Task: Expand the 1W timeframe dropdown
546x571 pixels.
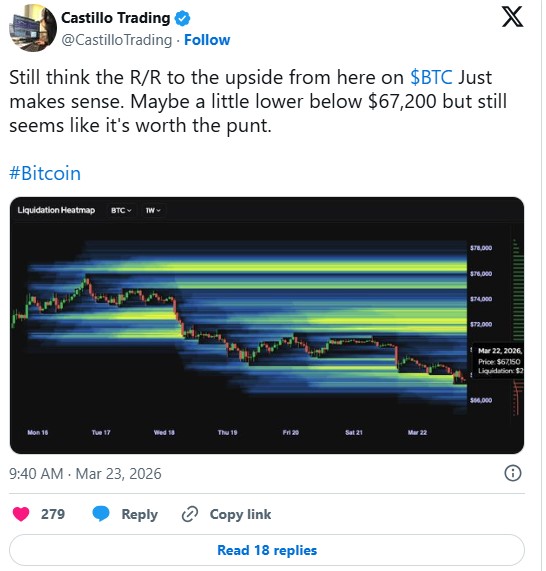Action: pos(153,210)
